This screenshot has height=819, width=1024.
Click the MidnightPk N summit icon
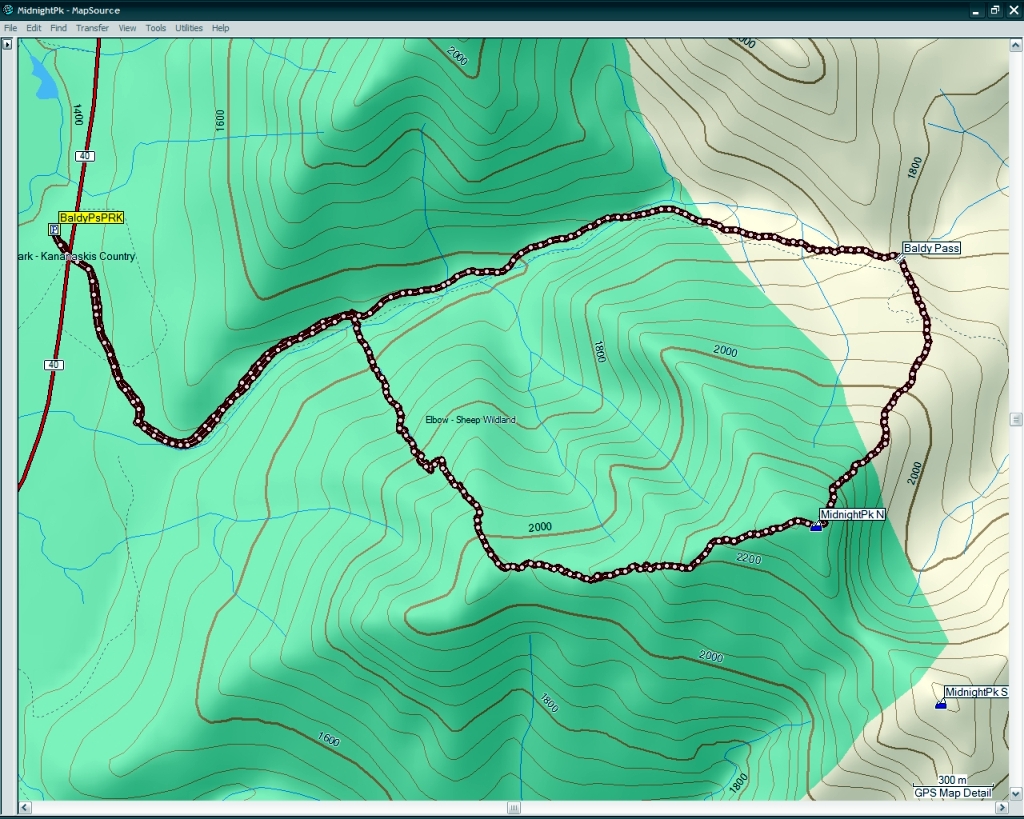pos(816,527)
